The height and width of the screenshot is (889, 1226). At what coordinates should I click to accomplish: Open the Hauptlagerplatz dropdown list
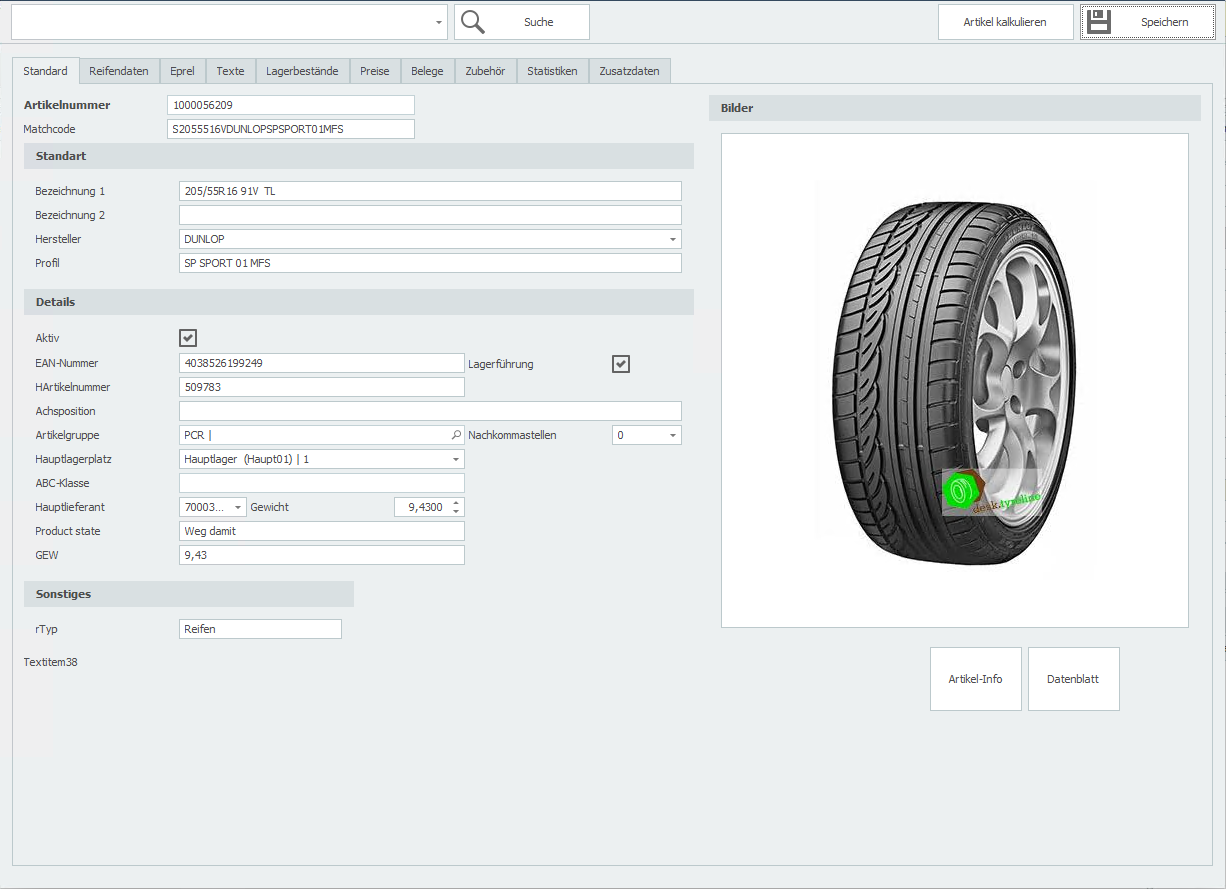coord(456,460)
